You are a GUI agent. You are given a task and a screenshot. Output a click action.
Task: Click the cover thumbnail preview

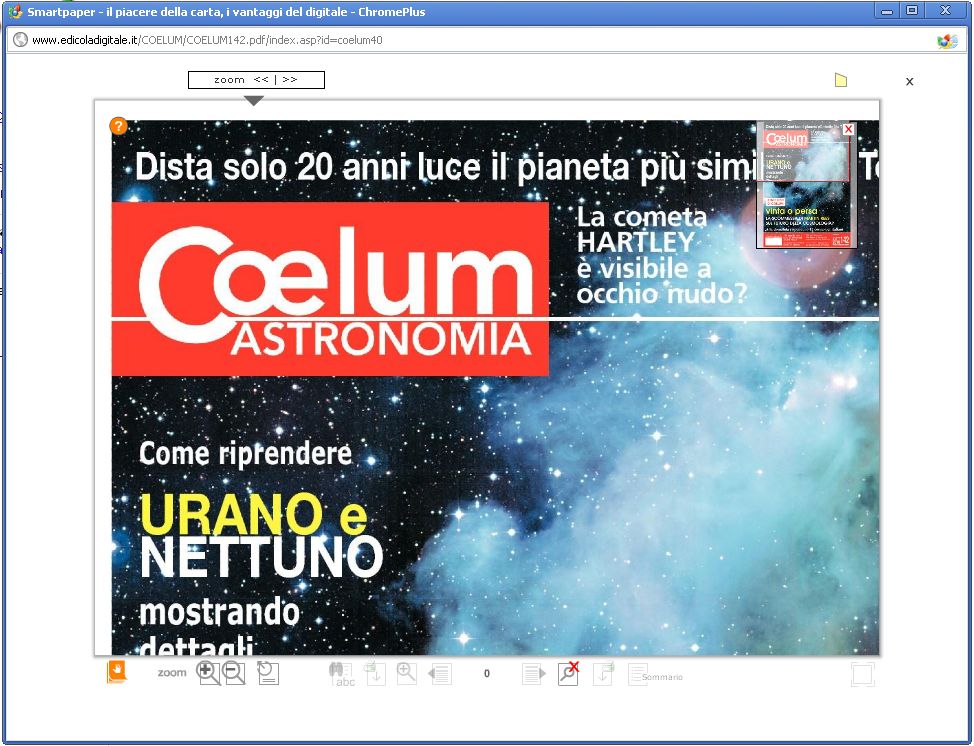click(806, 190)
